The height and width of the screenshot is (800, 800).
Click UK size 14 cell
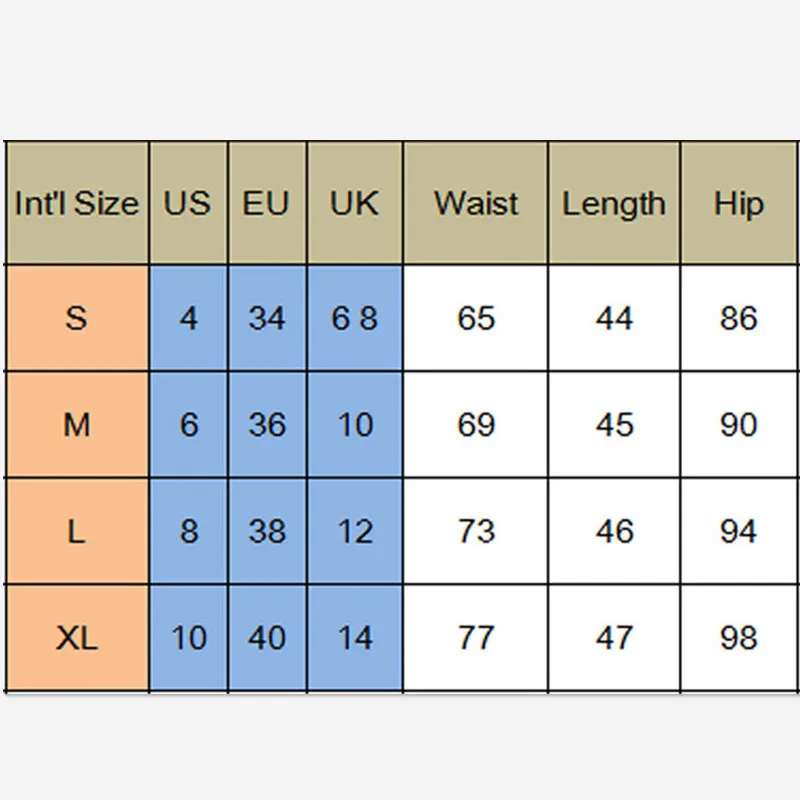(x=355, y=637)
